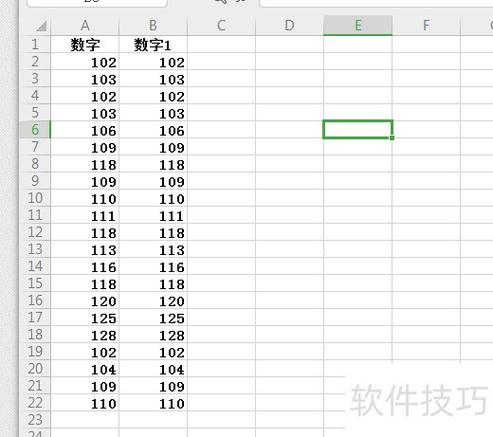Viewport: 493px width, 437px height.
Task: Click cell A10 with value 110
Action: tap(85, 198)
